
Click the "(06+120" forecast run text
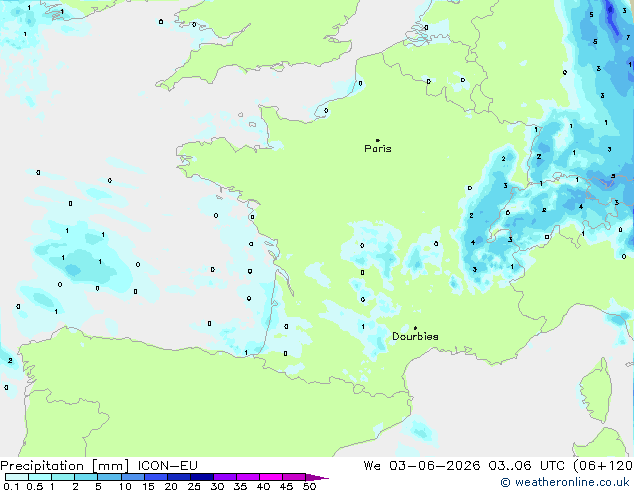point(602,466)
